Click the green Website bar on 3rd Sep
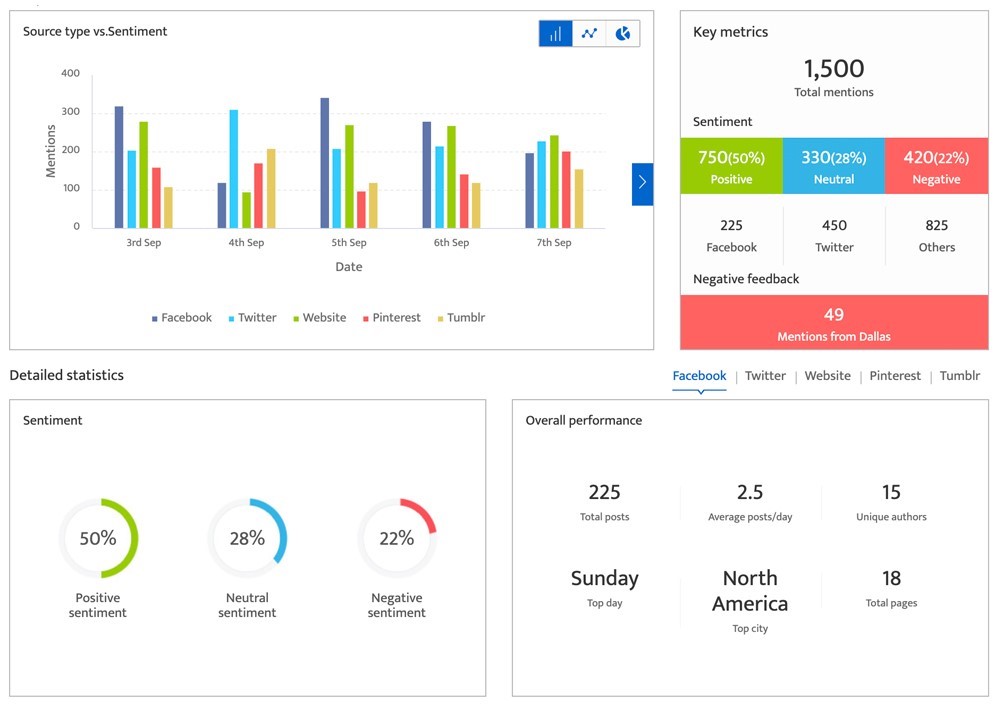This screenshot has height=705, width=1000. [143, 175]
